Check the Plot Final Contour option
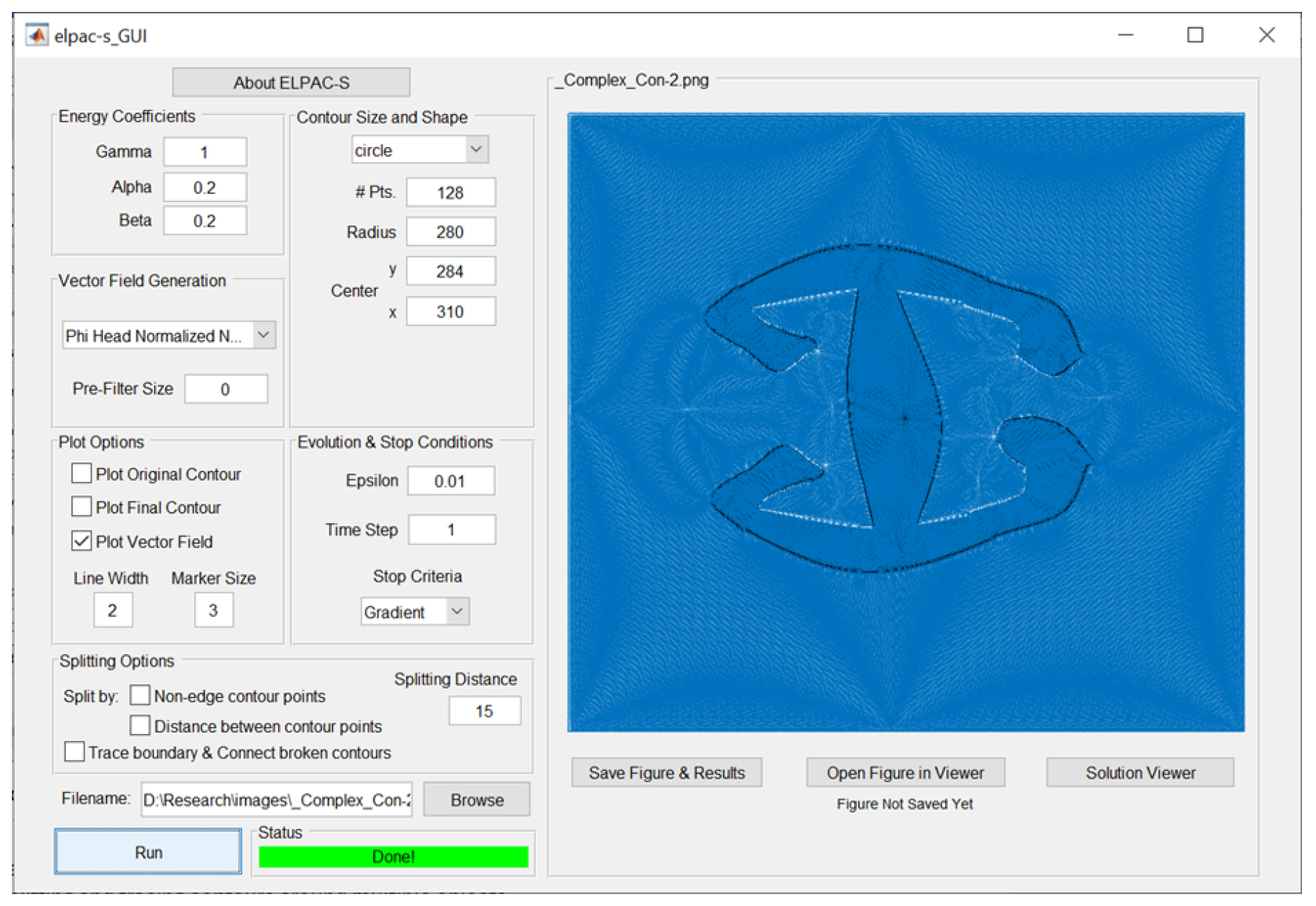Screen dimensions: 1316x906 click(81, 507)
